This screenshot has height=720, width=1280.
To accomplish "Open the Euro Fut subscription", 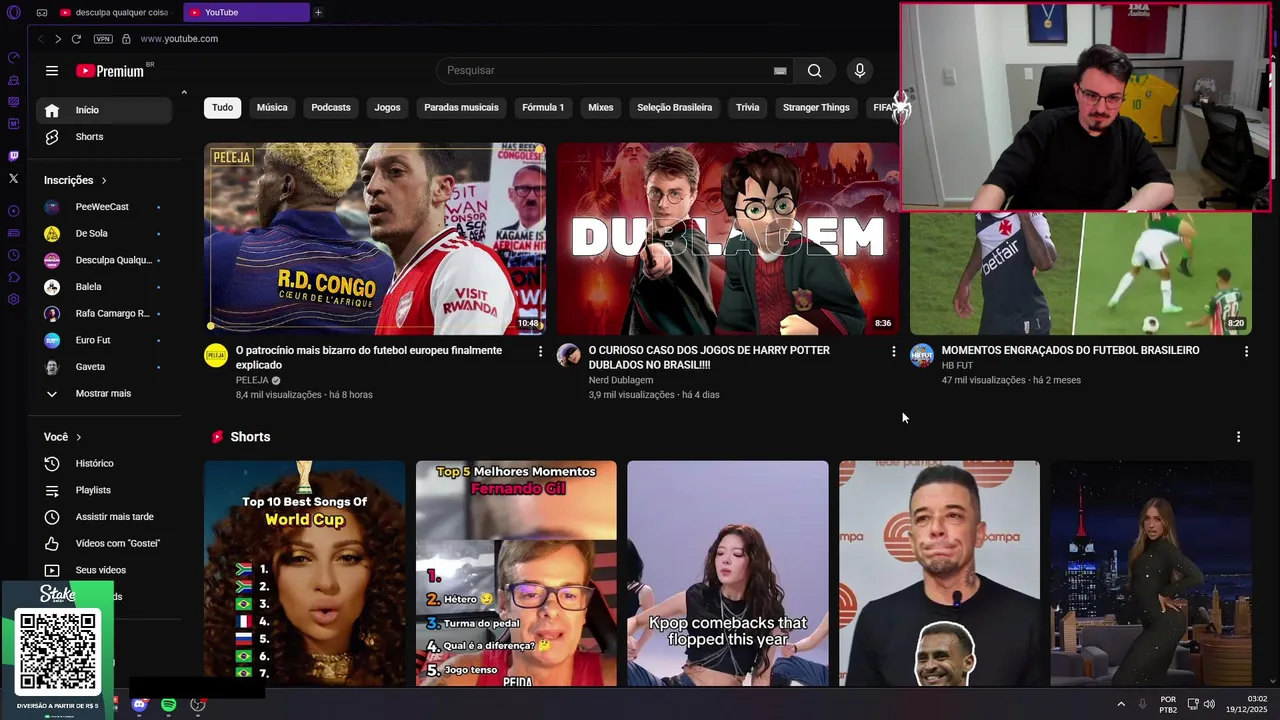I will point(102,341).
